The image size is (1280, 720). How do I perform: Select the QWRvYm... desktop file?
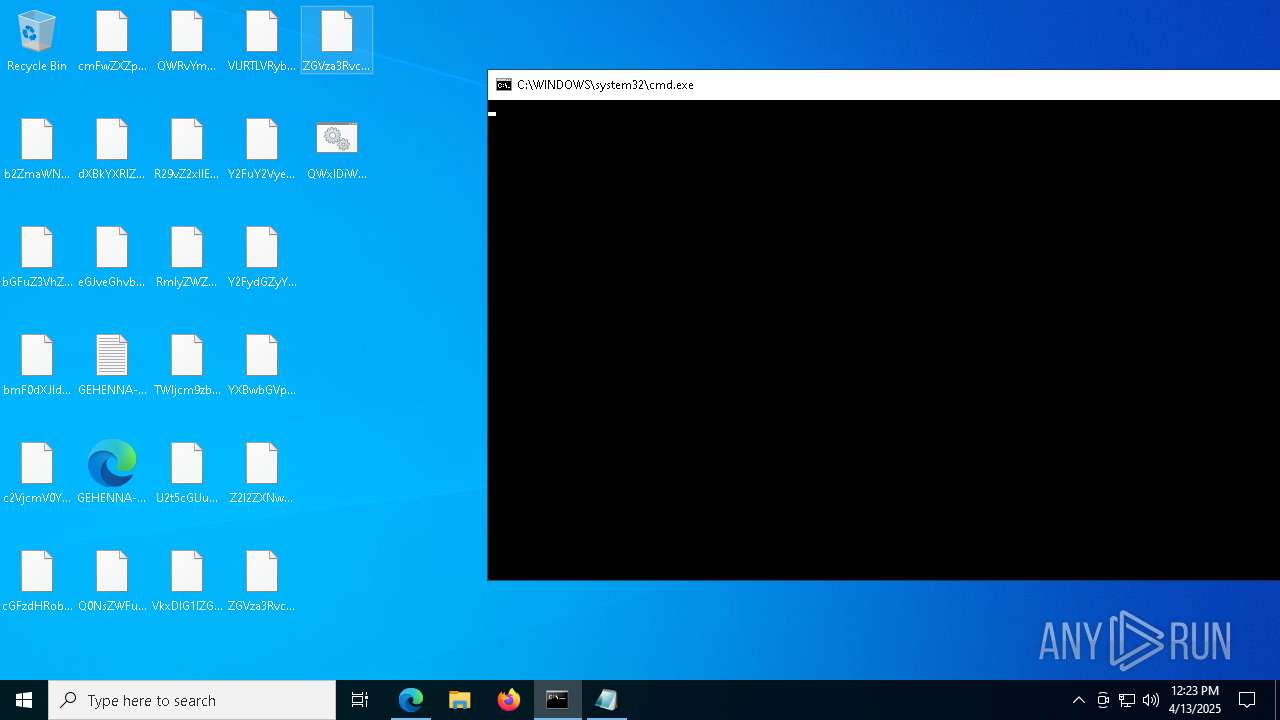click(x=187, y=41)
